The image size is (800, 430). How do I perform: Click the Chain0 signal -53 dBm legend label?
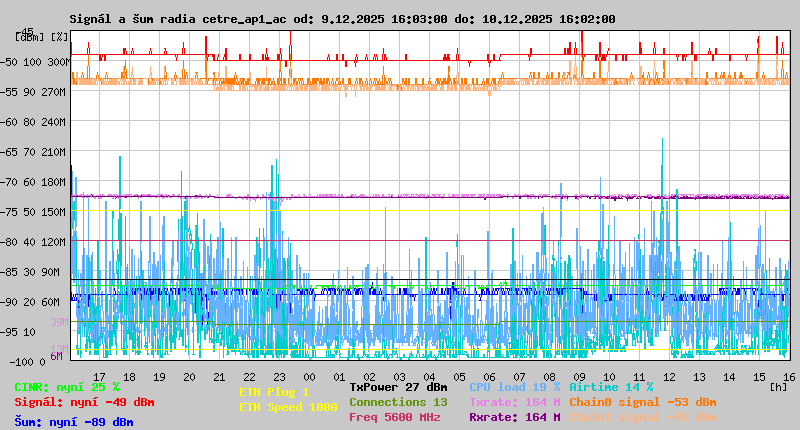tap(642, 402)
